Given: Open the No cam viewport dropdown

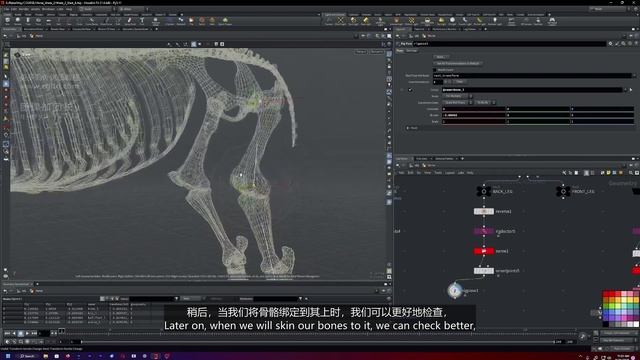Looking at the screenshot, I should [x=376, y=52].
